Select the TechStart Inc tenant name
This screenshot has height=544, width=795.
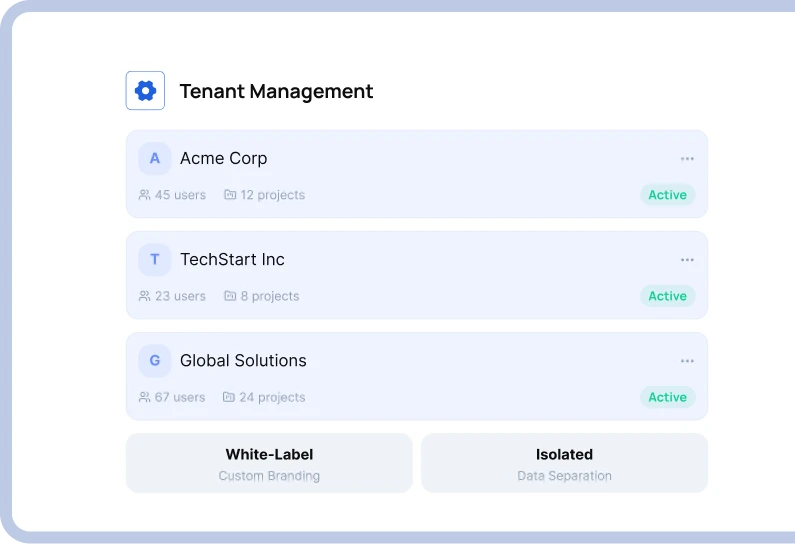(232, 260)
